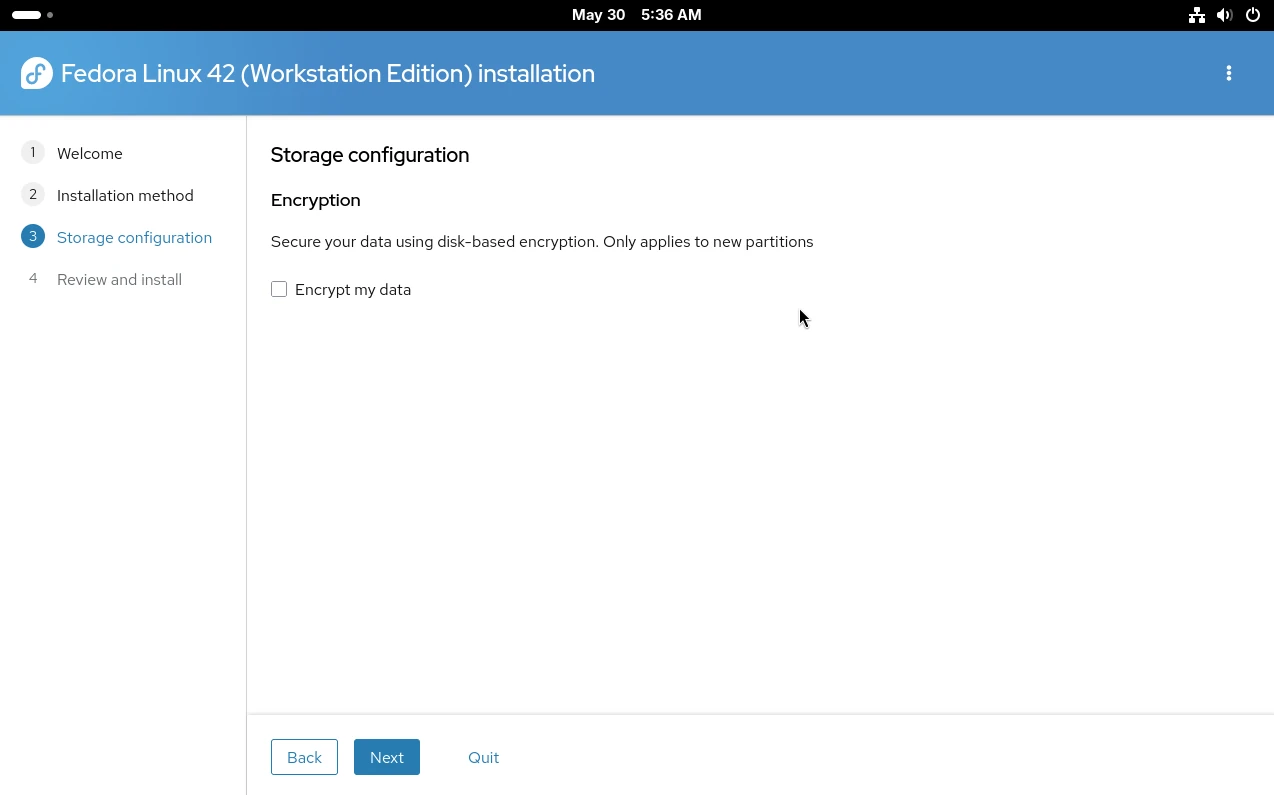Select the Storage configuration step
The image size is (1274, 795).
tap(134, 237)
